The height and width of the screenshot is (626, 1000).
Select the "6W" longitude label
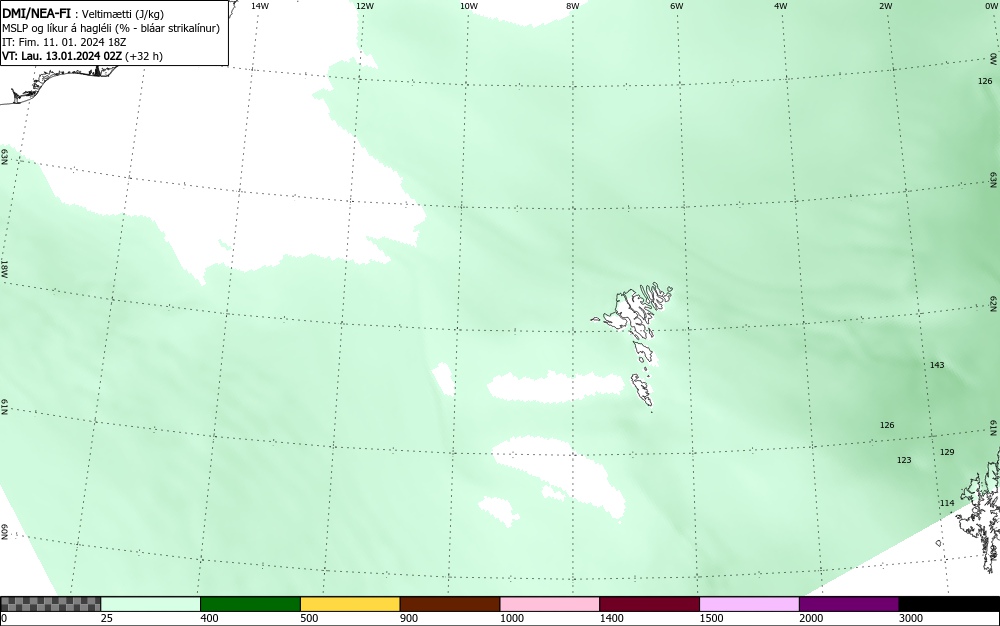[x=677, y=6]
